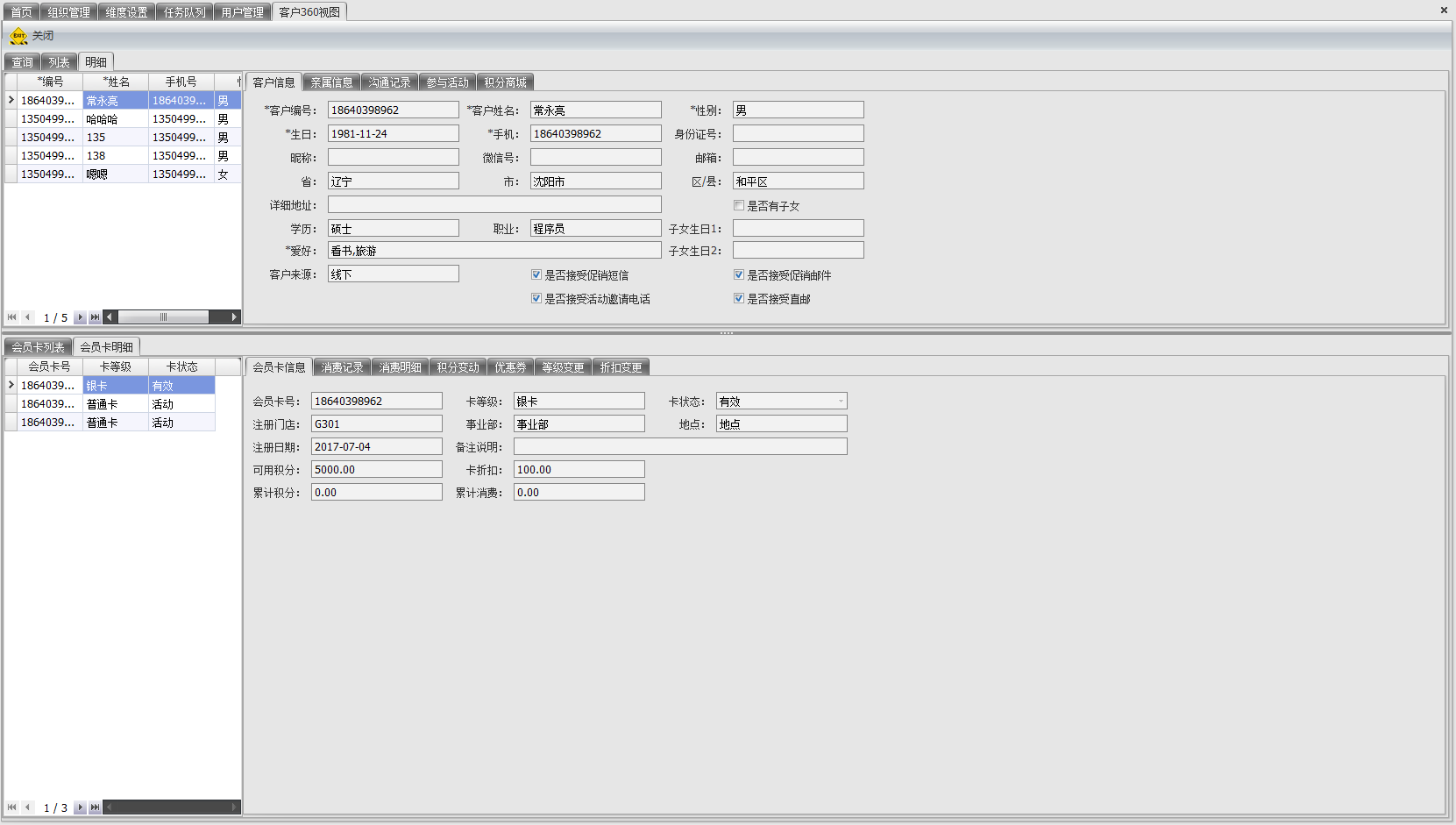The width and height of the screenshot is (1456, 825).
Task: Switch to 积分变动 tab
Action: (458, 367)
